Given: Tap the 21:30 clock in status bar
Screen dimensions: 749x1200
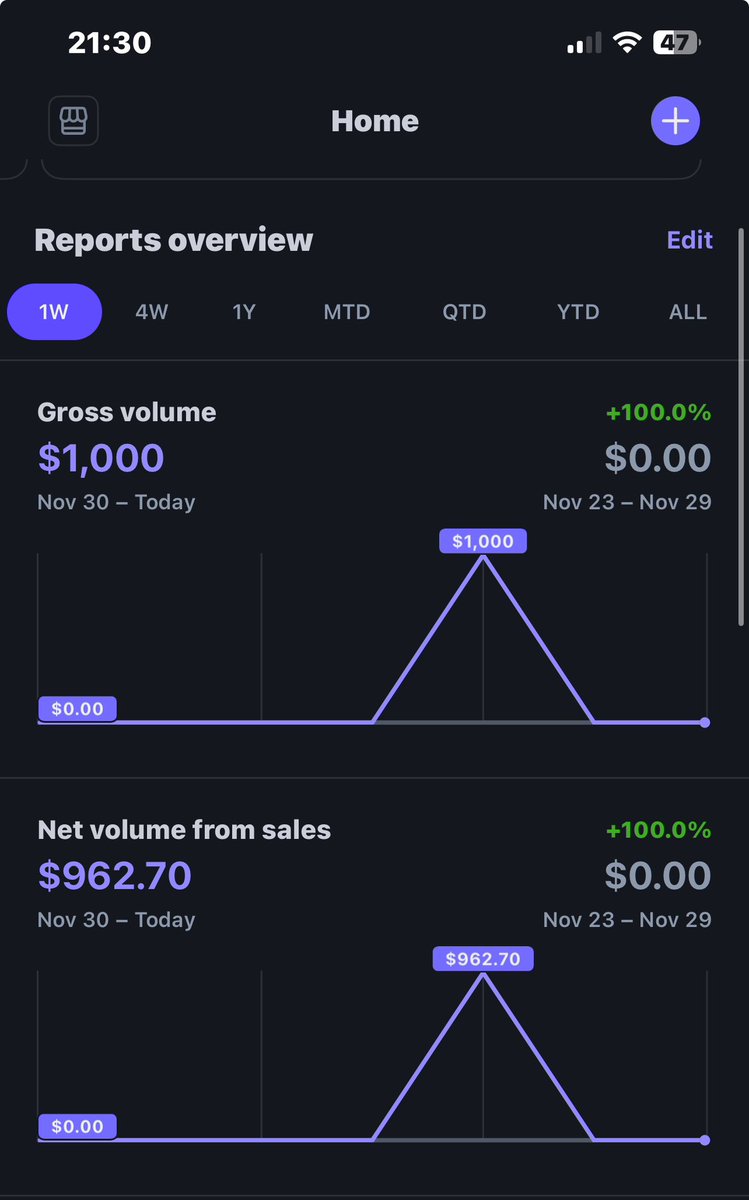Looking at the screenshot, I should [x=110, y=42].
